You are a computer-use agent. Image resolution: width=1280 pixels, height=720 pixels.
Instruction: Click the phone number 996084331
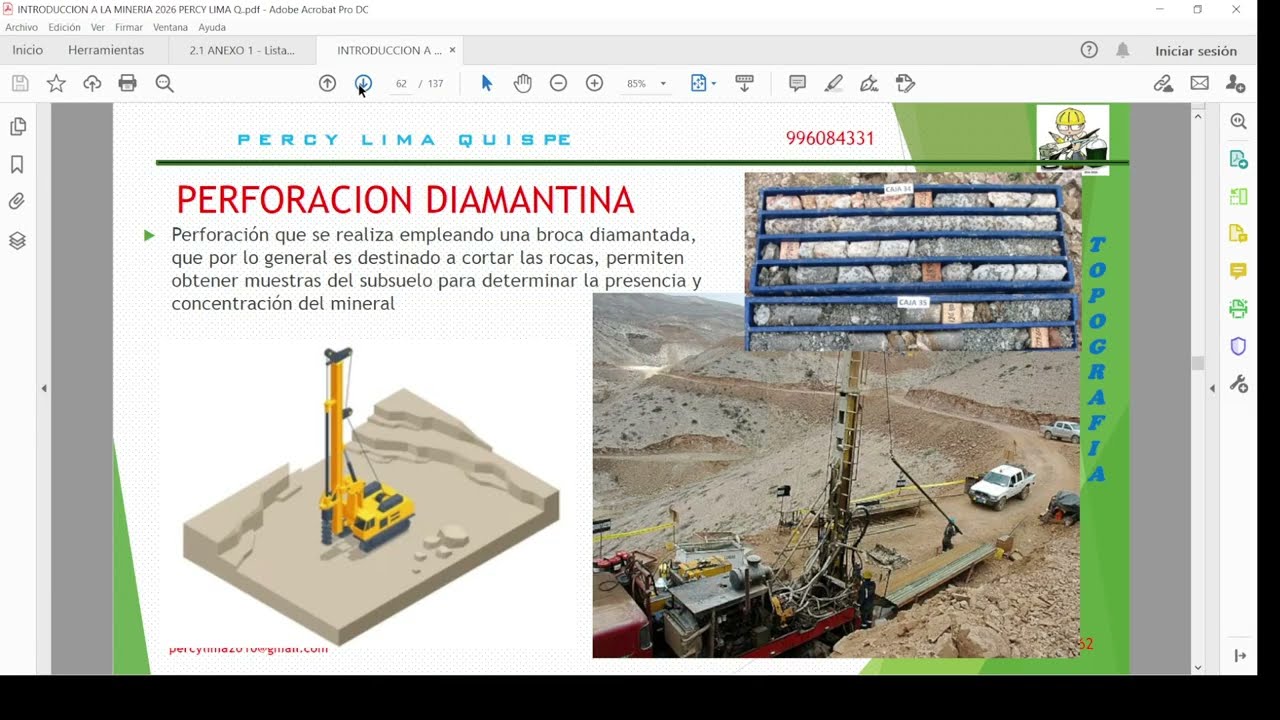pos(830,139)
